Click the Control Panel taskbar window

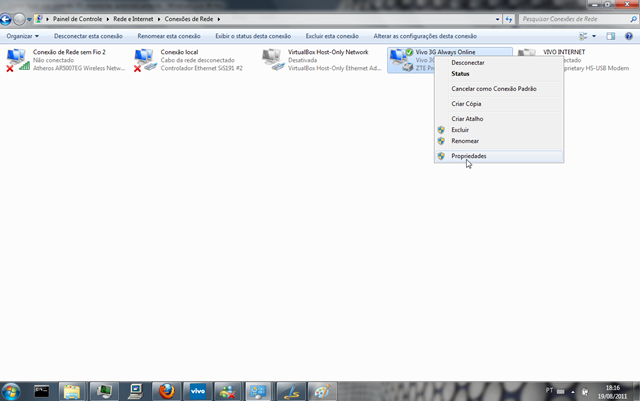coord(259,392)
